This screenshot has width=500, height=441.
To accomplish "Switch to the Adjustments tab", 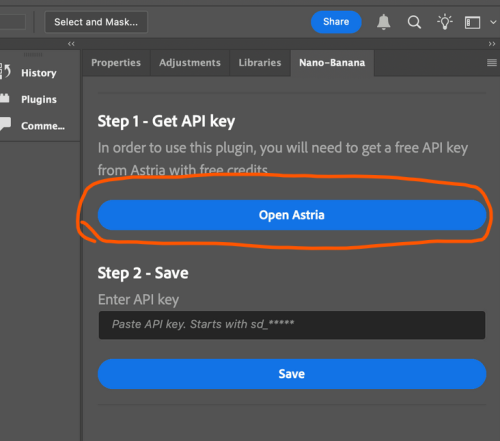I will [190, 63].
